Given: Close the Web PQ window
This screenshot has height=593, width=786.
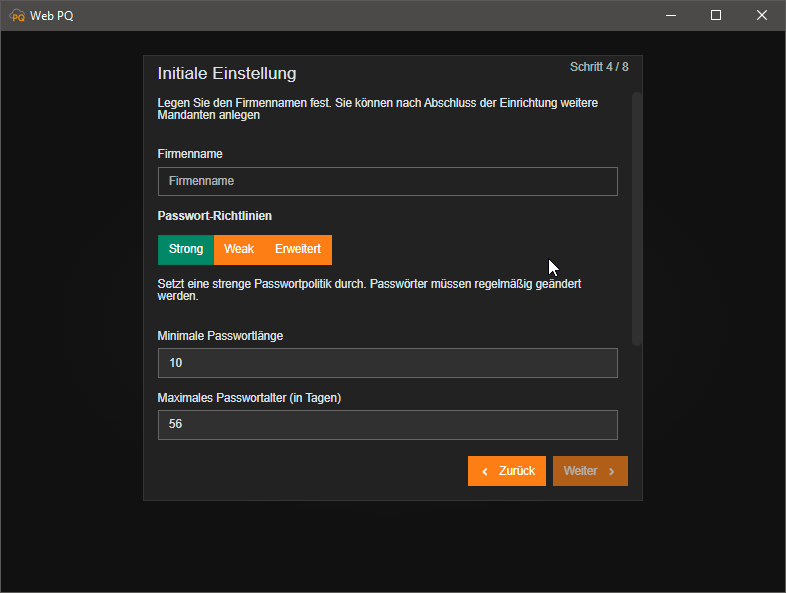Looking at the screenshot, I should tap(762, 15).
